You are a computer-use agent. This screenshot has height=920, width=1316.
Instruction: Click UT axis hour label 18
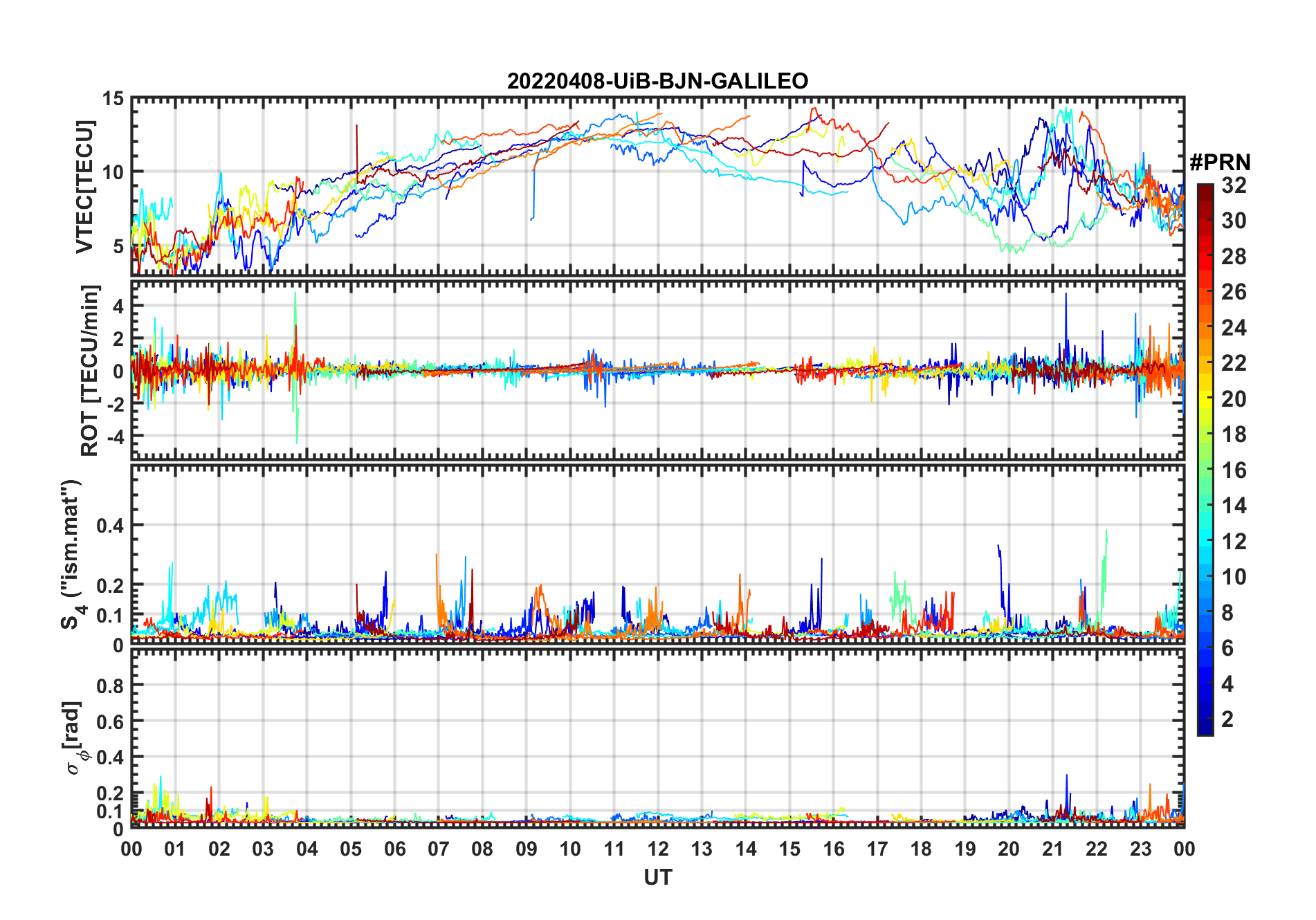click(x=921, y=849)
